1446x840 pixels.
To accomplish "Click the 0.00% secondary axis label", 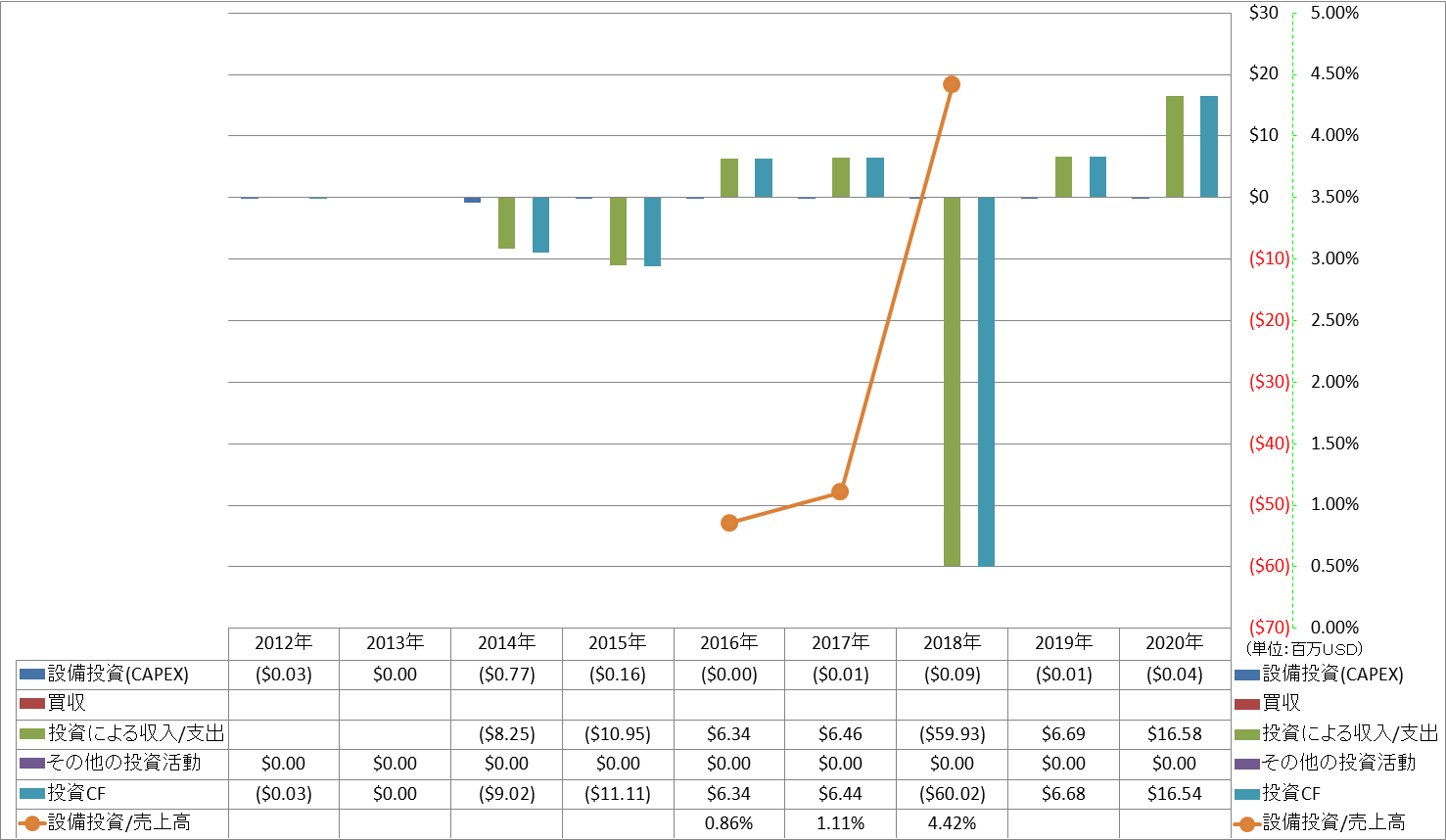I will tap(1335, 628).
